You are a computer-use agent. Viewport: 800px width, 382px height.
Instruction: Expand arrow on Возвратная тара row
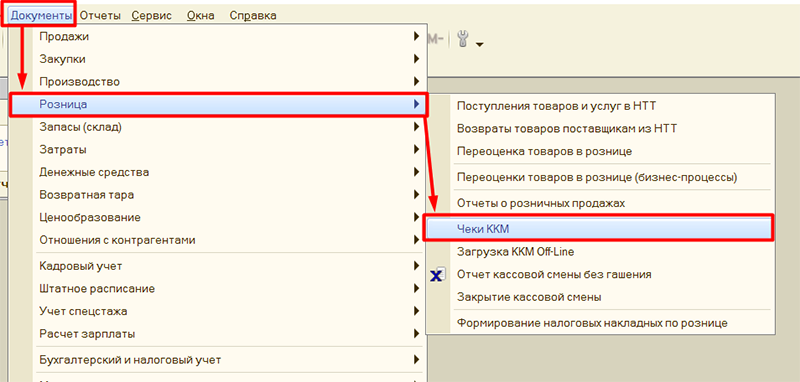[417, 194]
